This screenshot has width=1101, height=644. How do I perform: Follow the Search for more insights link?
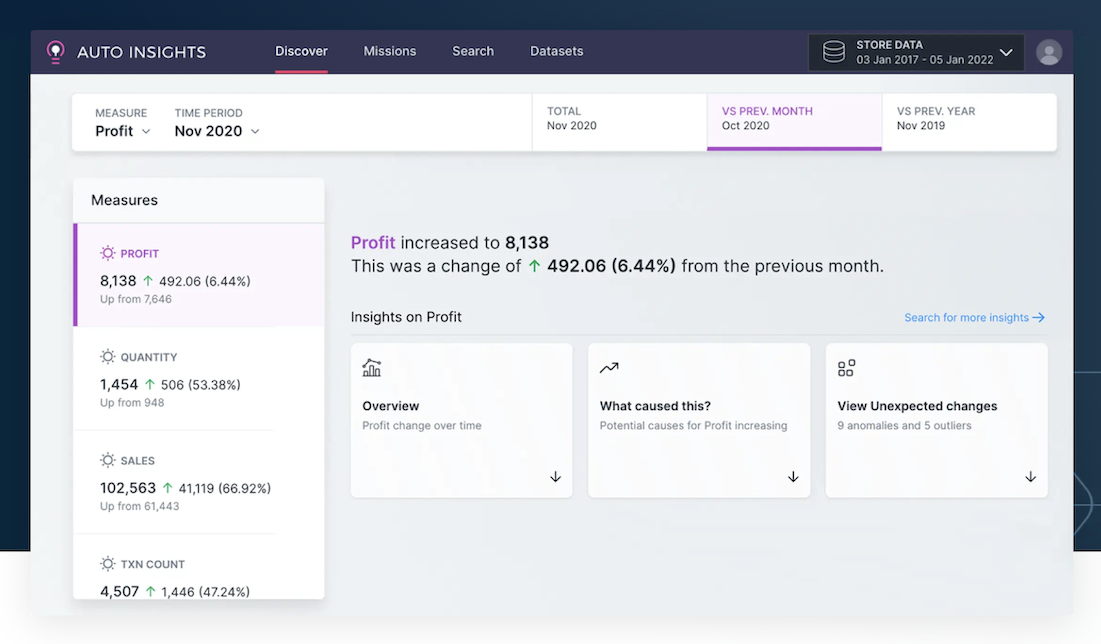coord(974,318)
